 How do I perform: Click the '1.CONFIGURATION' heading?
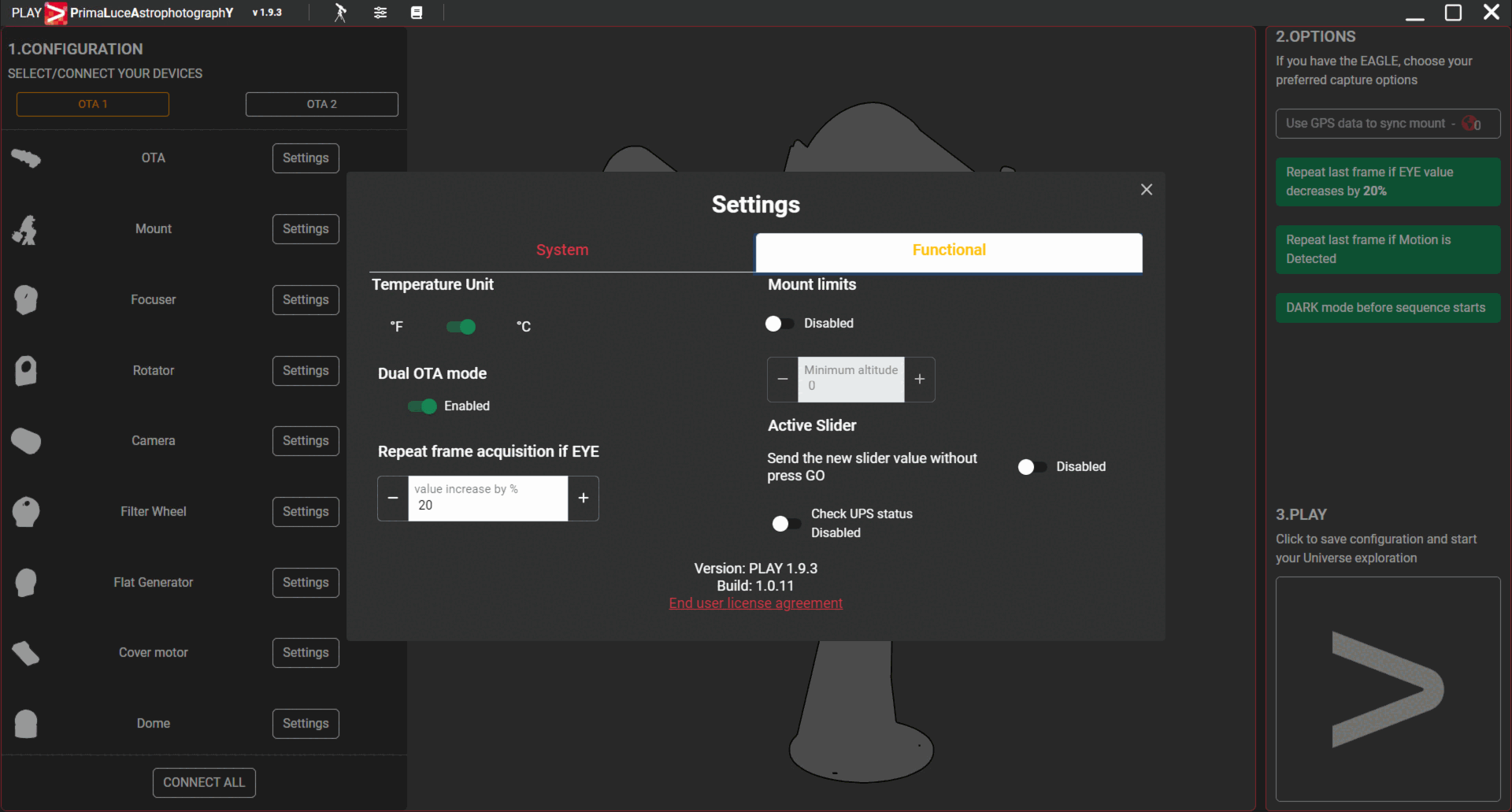tap(76, 50)
